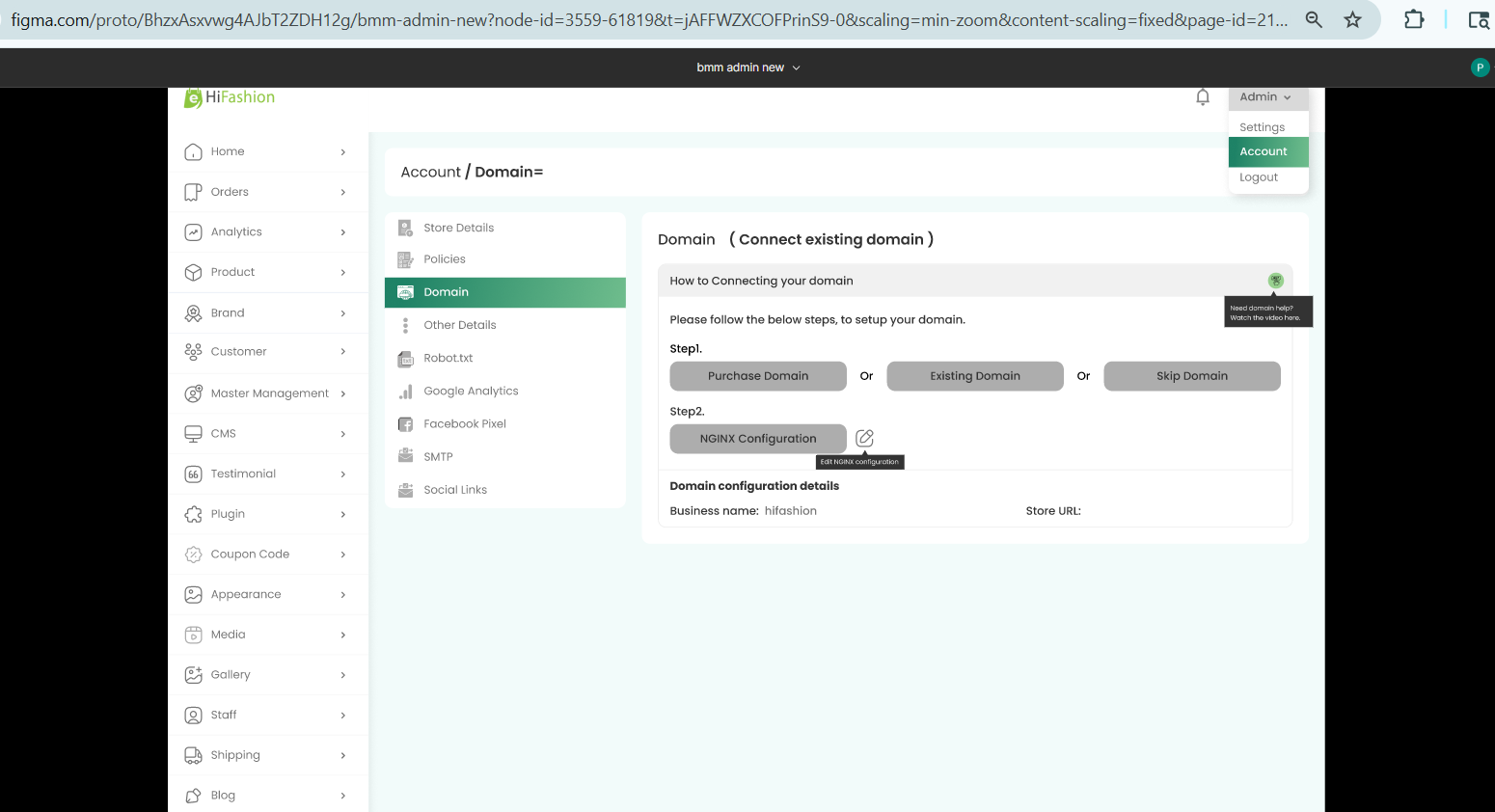The width and height of the screenshot is (1495, 812).
Task: Click the Purchase Domain button
Action: (758, 376)
